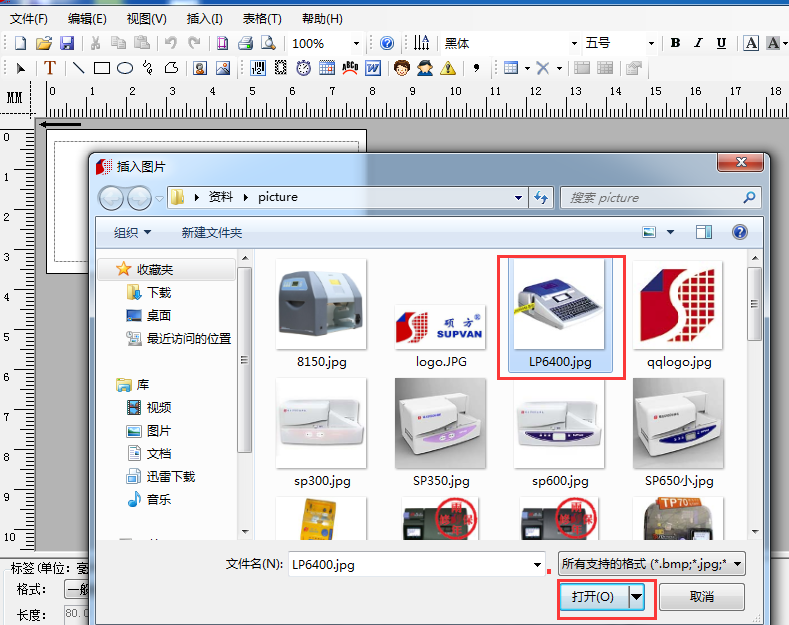Click the Open folder toolbar icon
Image resolution: width=789 pixels, height=625 pixels.
coord(43,43)
